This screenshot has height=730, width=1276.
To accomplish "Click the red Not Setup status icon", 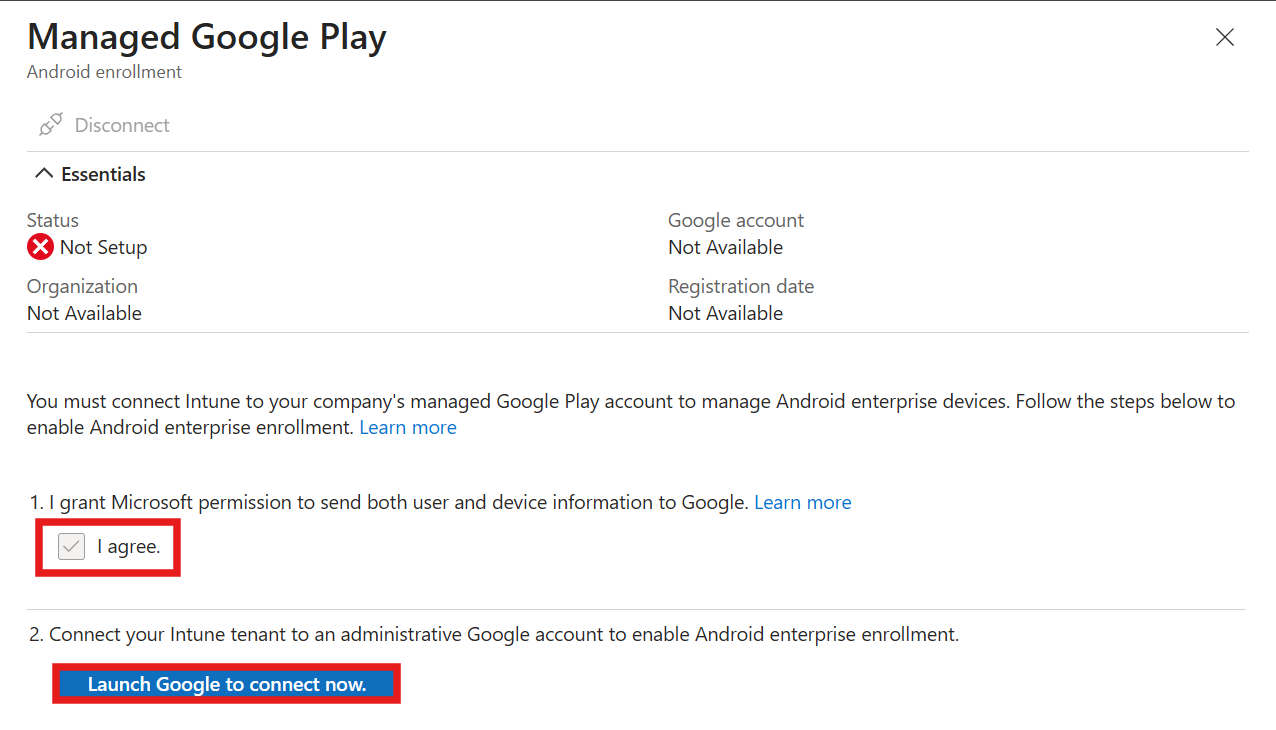I will [40, 247].
